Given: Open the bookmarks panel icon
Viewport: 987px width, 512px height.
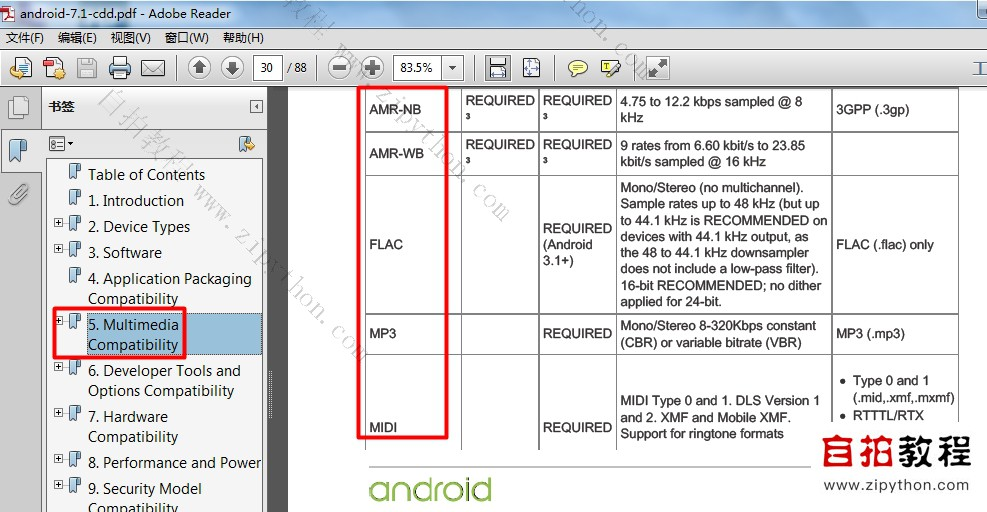Looking at the screenshot, I should tap(19, 150).
